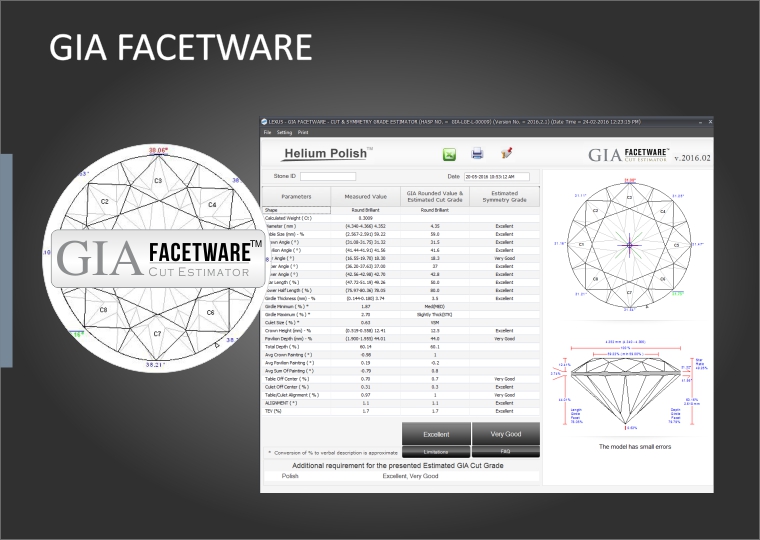Select the Table/Culet Alignment ( % ) row

point(401,395)
